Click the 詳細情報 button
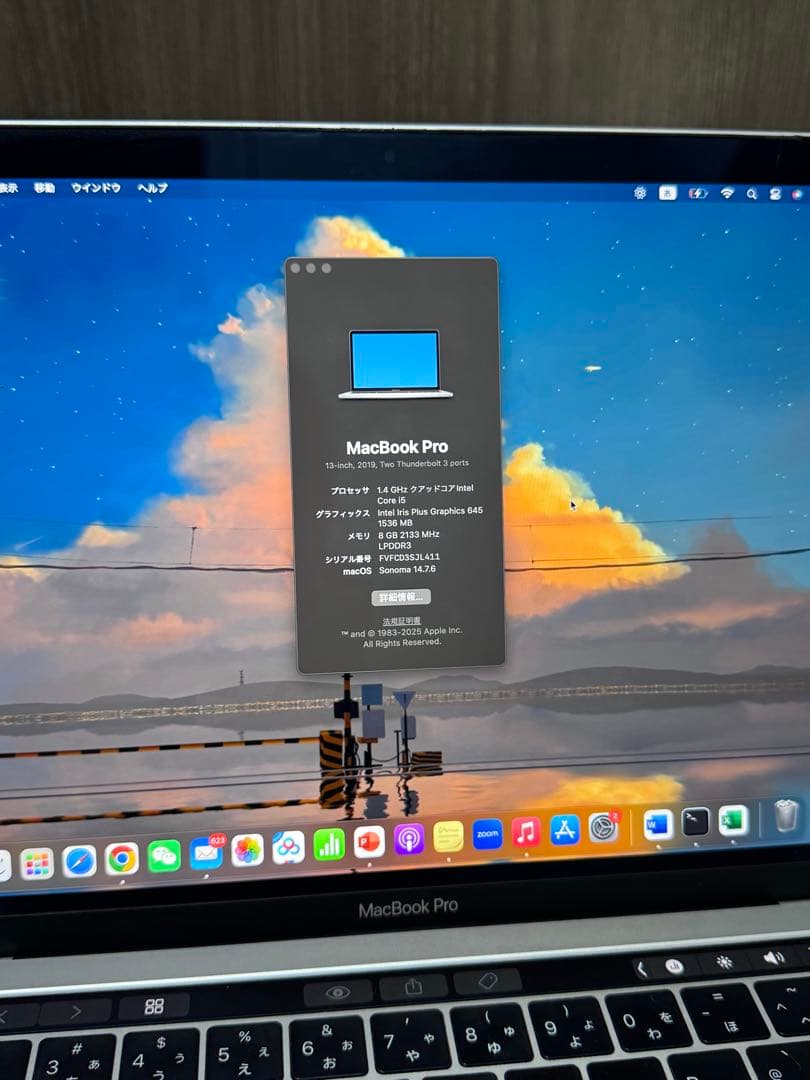The width and height of the screenshot is (810, 1080). [402, 597]
